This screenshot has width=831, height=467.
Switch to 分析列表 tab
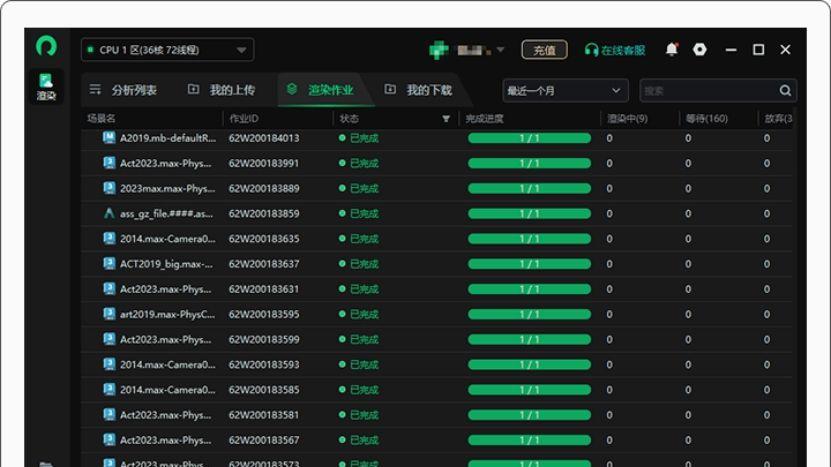(x=123, y=90)
